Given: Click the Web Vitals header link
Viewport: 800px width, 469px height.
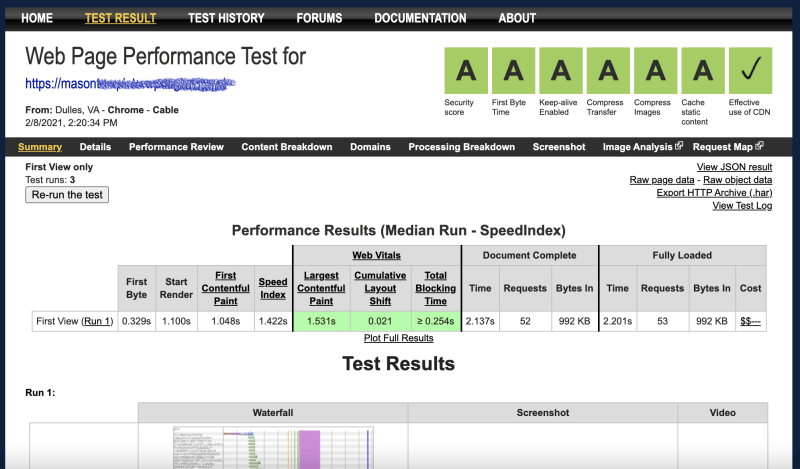Looking at the screenshot, I should [x=377, y=255].
